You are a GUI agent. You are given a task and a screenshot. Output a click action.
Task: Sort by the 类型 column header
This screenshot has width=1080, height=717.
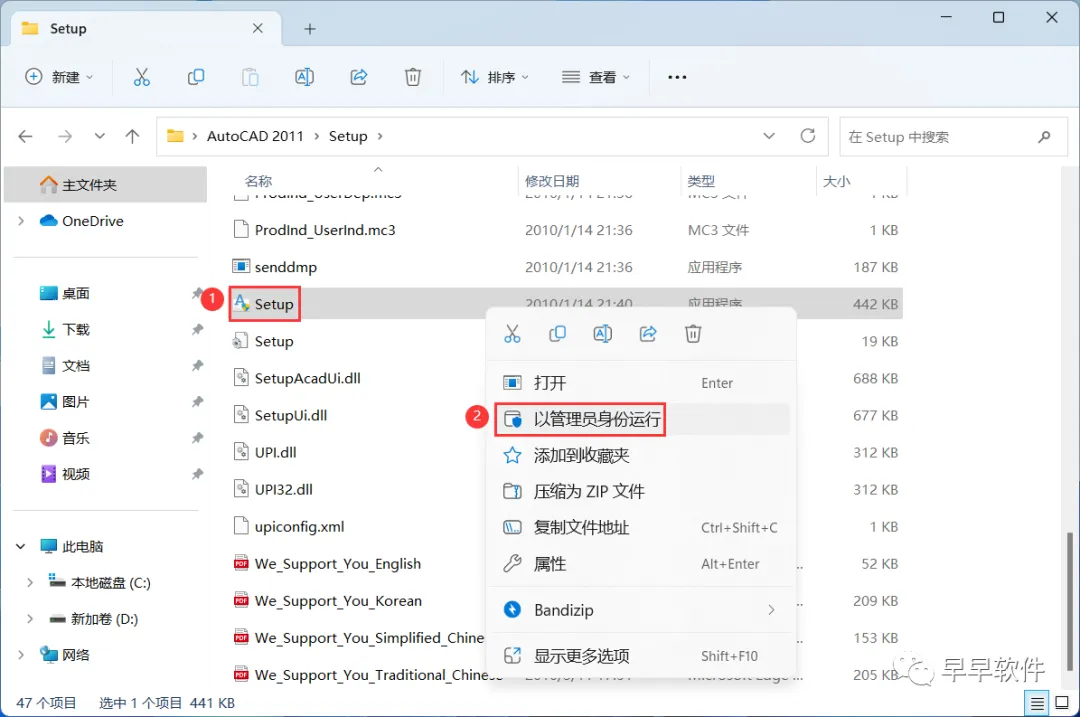(701, 181)
